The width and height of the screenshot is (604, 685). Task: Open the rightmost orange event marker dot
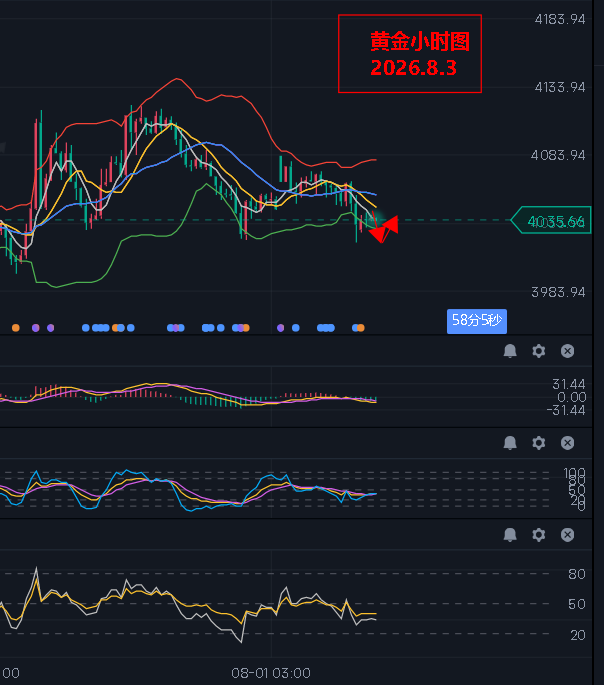click(360, 328)
